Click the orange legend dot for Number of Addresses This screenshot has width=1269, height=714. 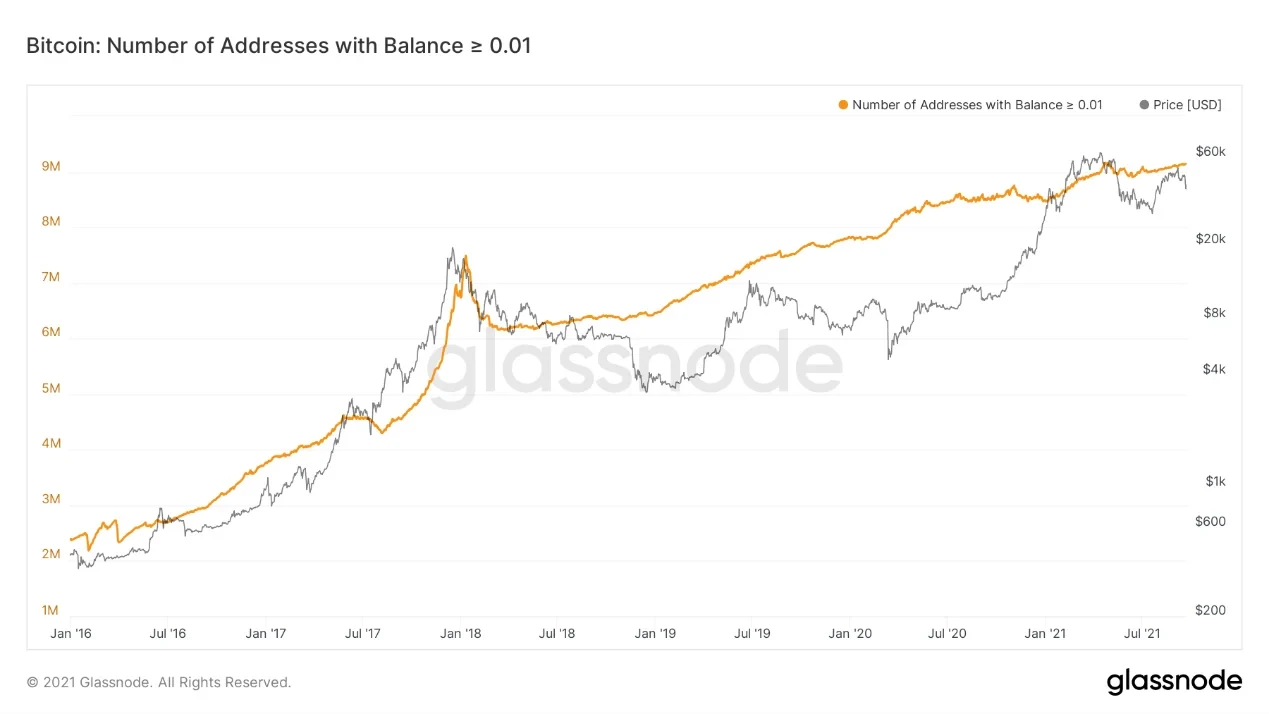coord(844,105)
